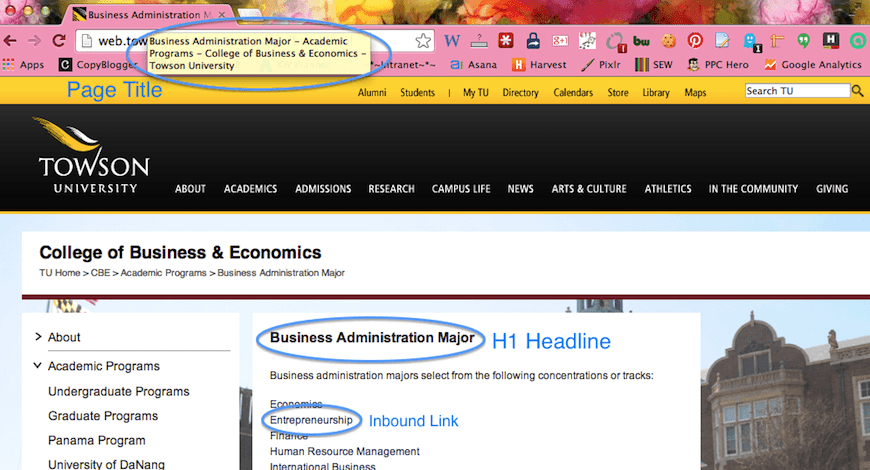Click the circular arrows extension with red badge

[x=615, y=42]
